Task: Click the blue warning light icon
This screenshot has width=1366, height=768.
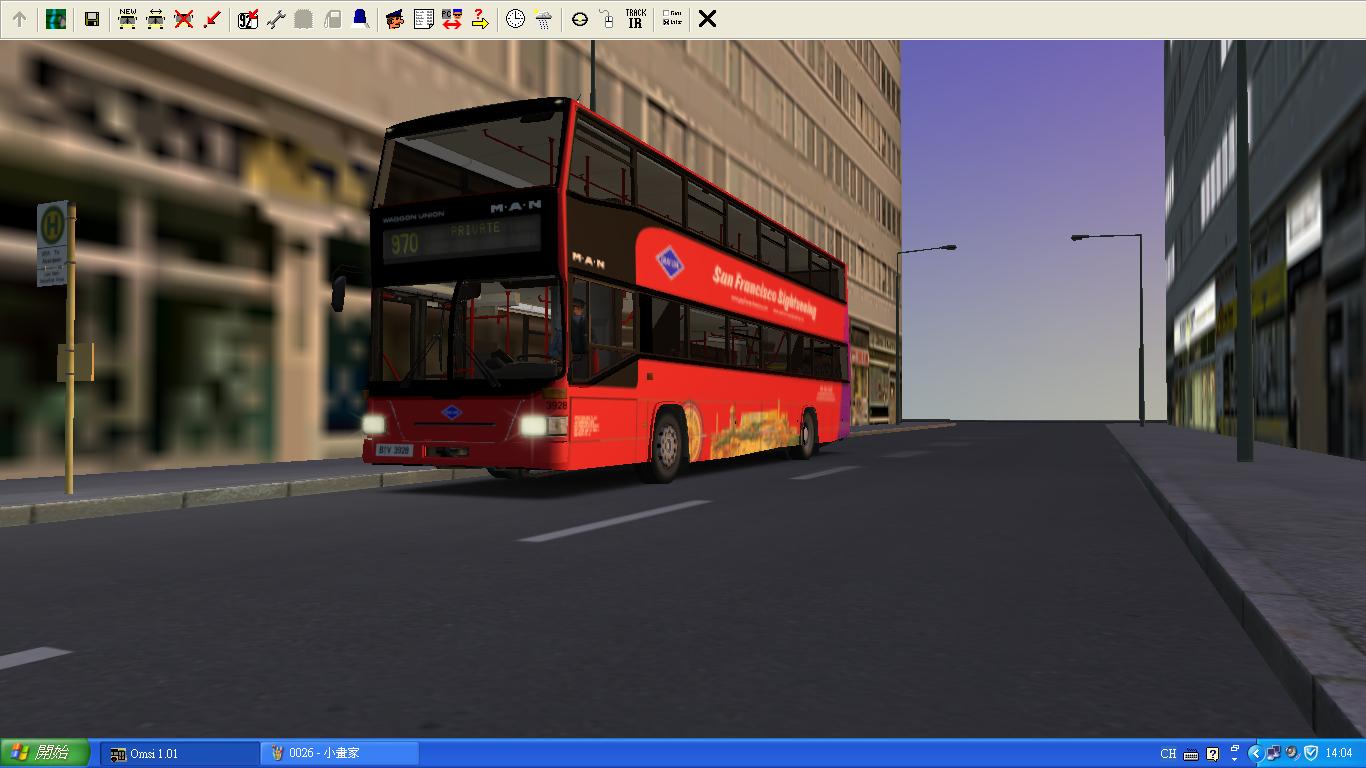Action: [360, 19]
